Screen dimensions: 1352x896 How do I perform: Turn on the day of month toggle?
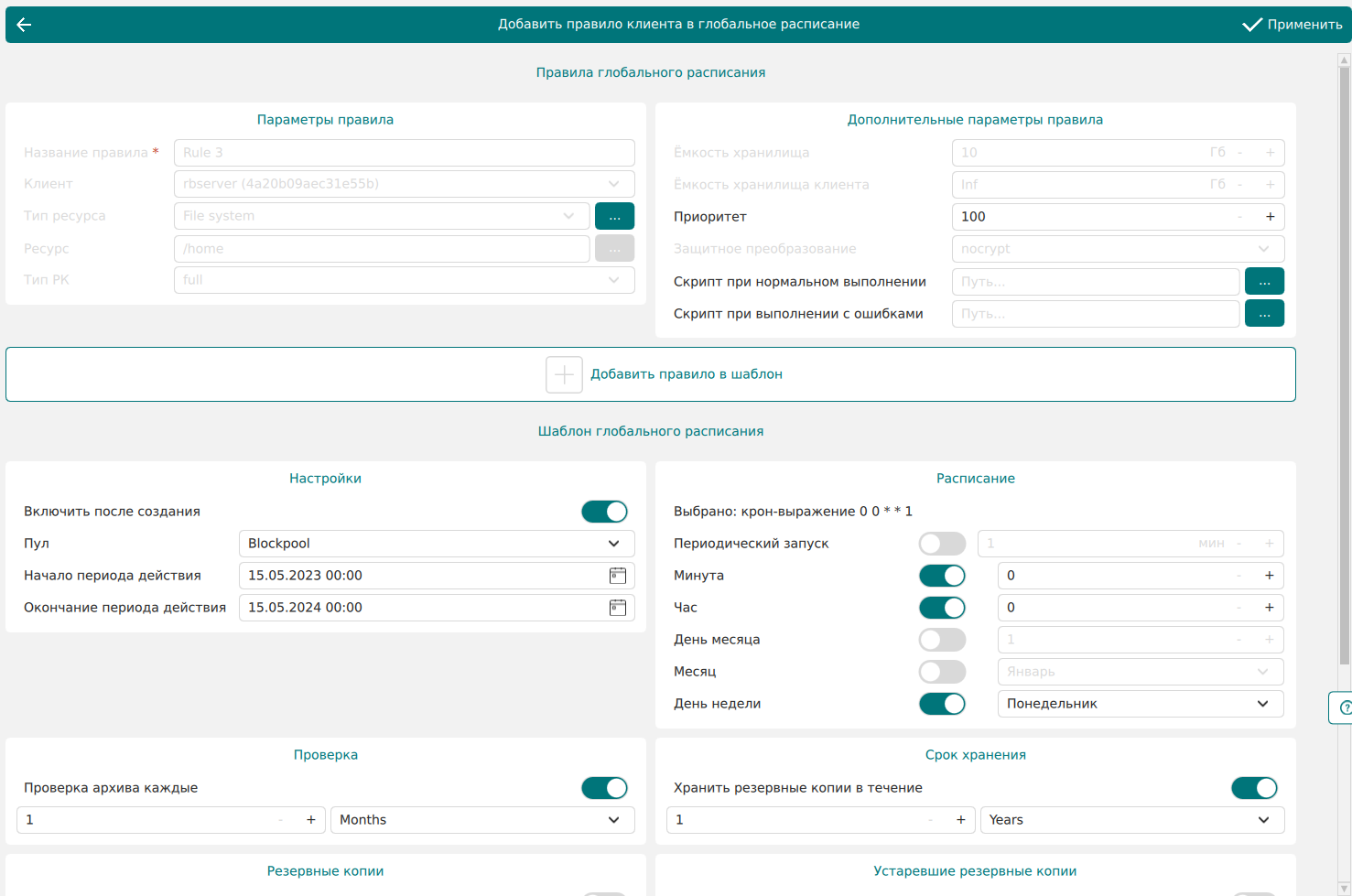942,640
